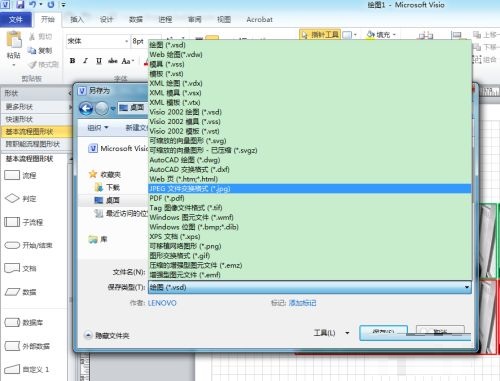The height and width of the screenshot is (381, 500).
Task: Expand the font name dropdown
Action: click(126, 41)
